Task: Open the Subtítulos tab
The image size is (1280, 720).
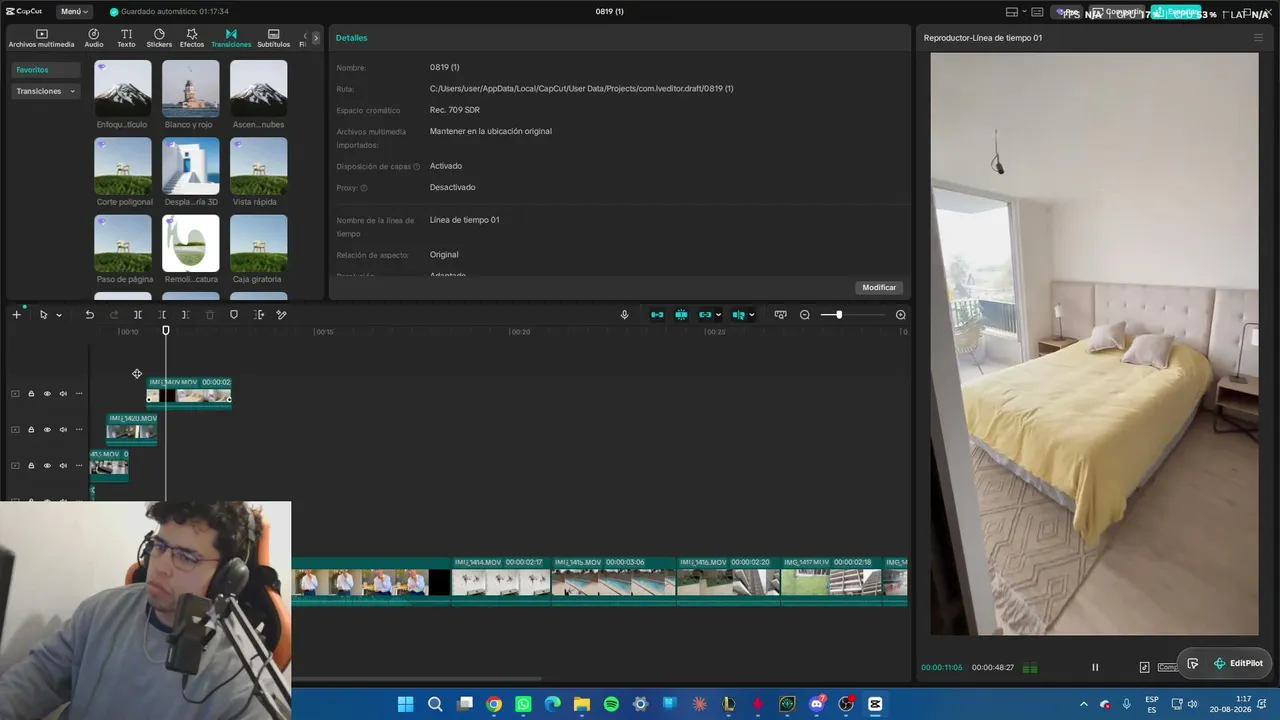Action: tap(273, 38)
